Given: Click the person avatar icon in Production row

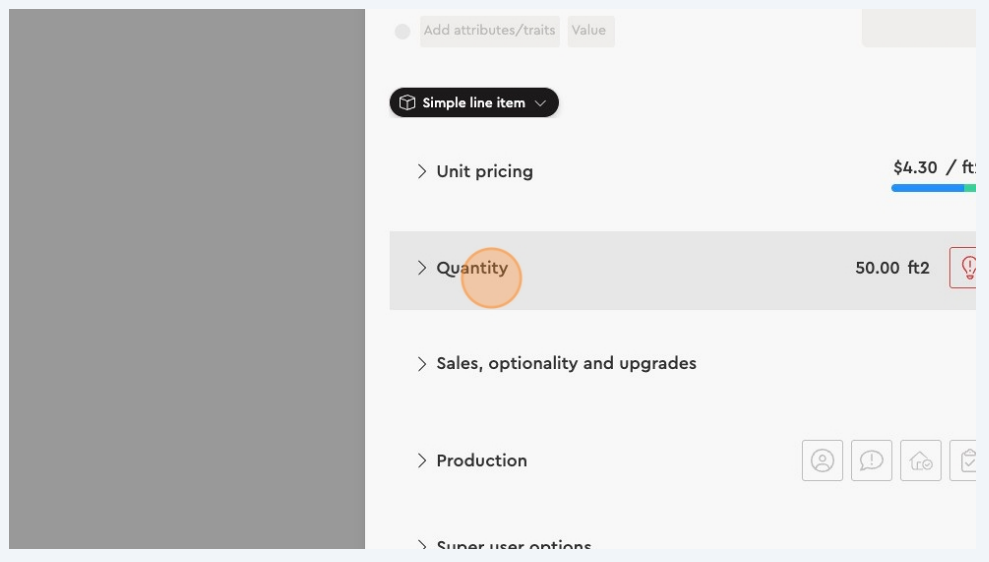Looking at the screenshot, I should (x=822, y=460).
